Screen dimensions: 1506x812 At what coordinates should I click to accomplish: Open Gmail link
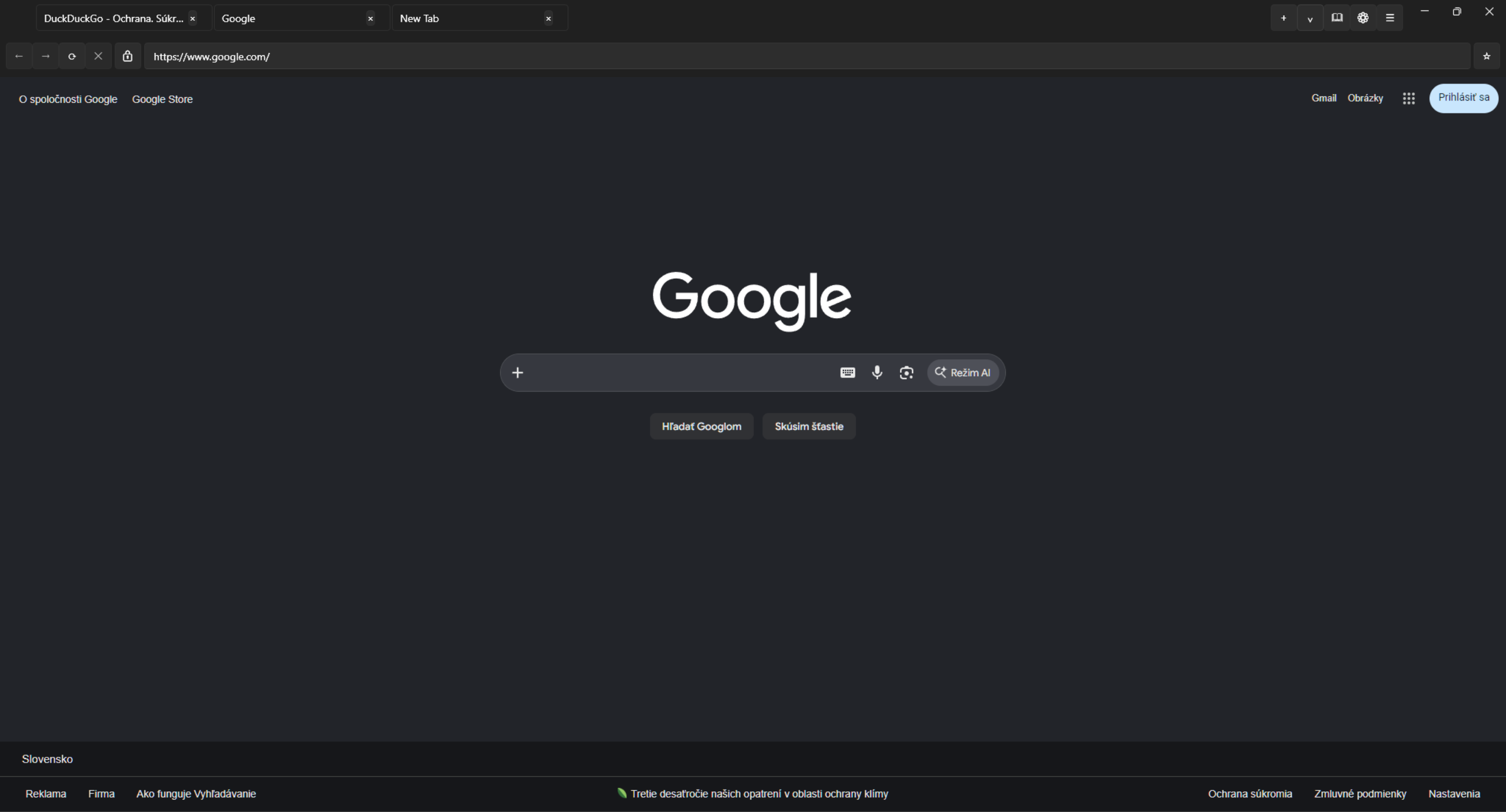1324,98
